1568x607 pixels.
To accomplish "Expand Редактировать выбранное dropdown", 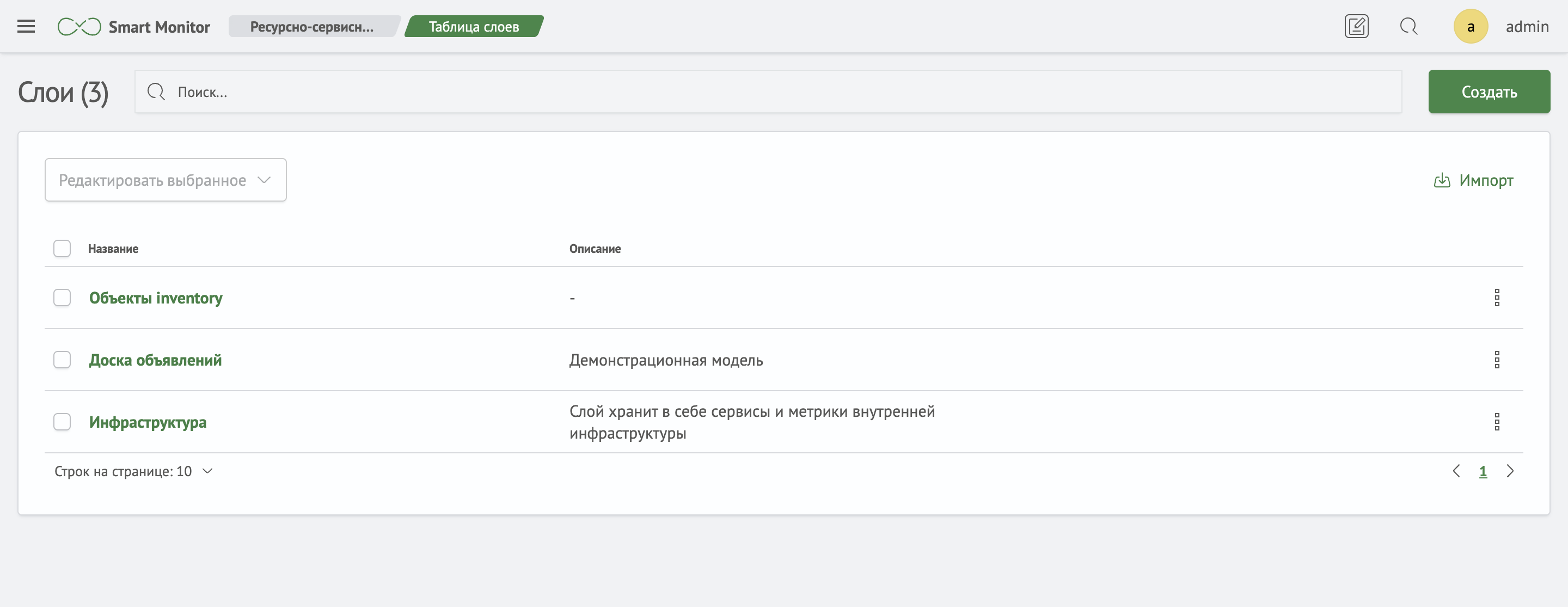I will point(165,180).
